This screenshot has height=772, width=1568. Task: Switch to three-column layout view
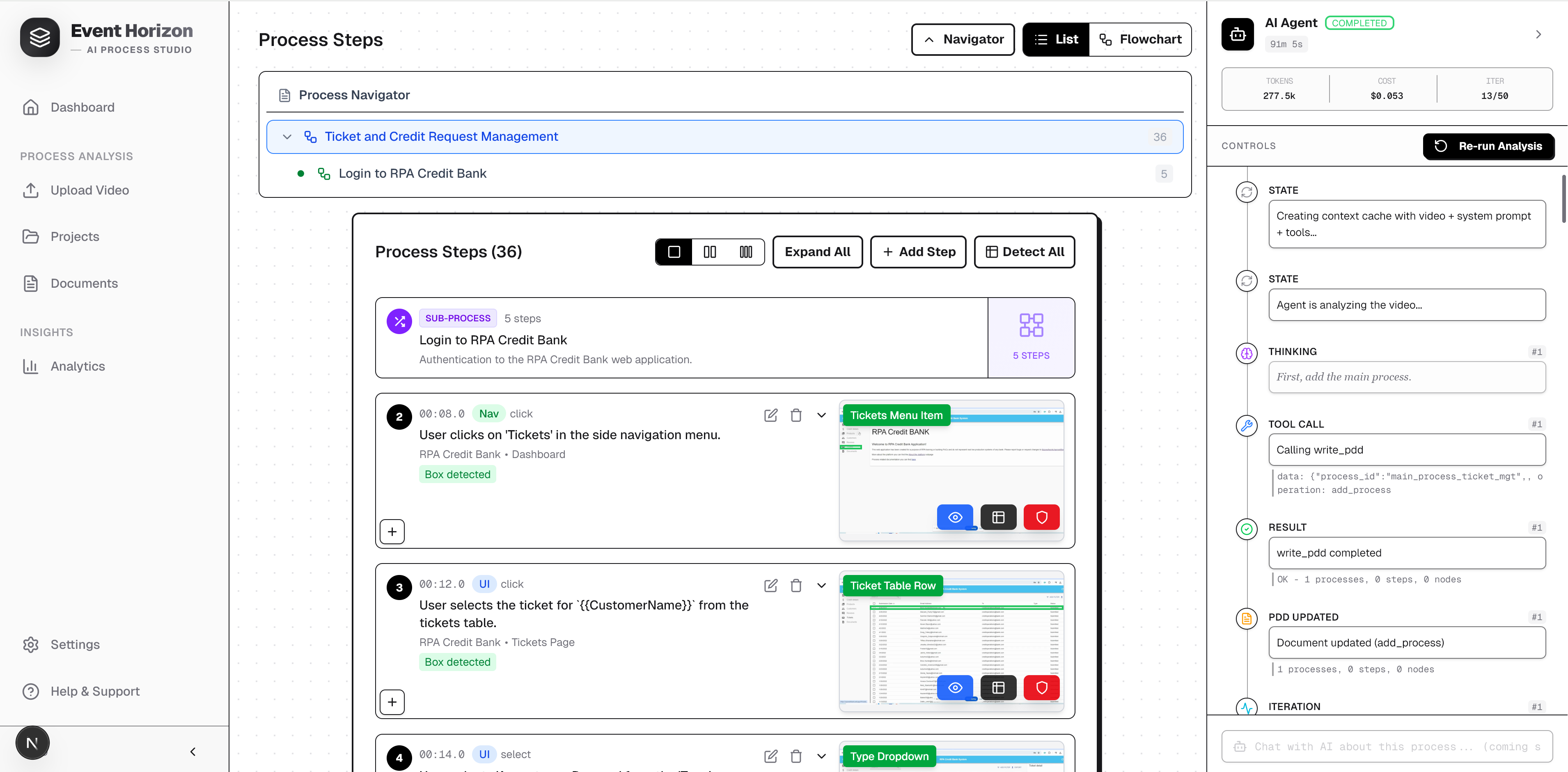click(746, 252)
